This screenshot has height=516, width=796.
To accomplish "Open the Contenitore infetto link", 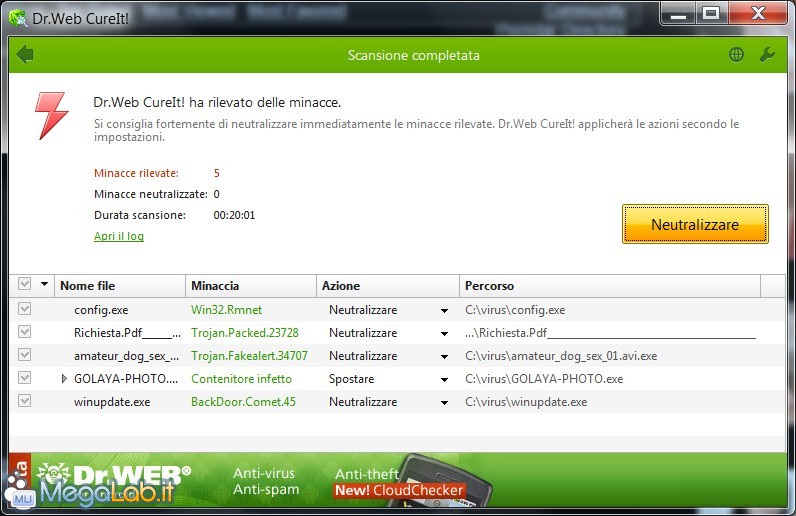I will pyautogui.click(x=241, y=379).
